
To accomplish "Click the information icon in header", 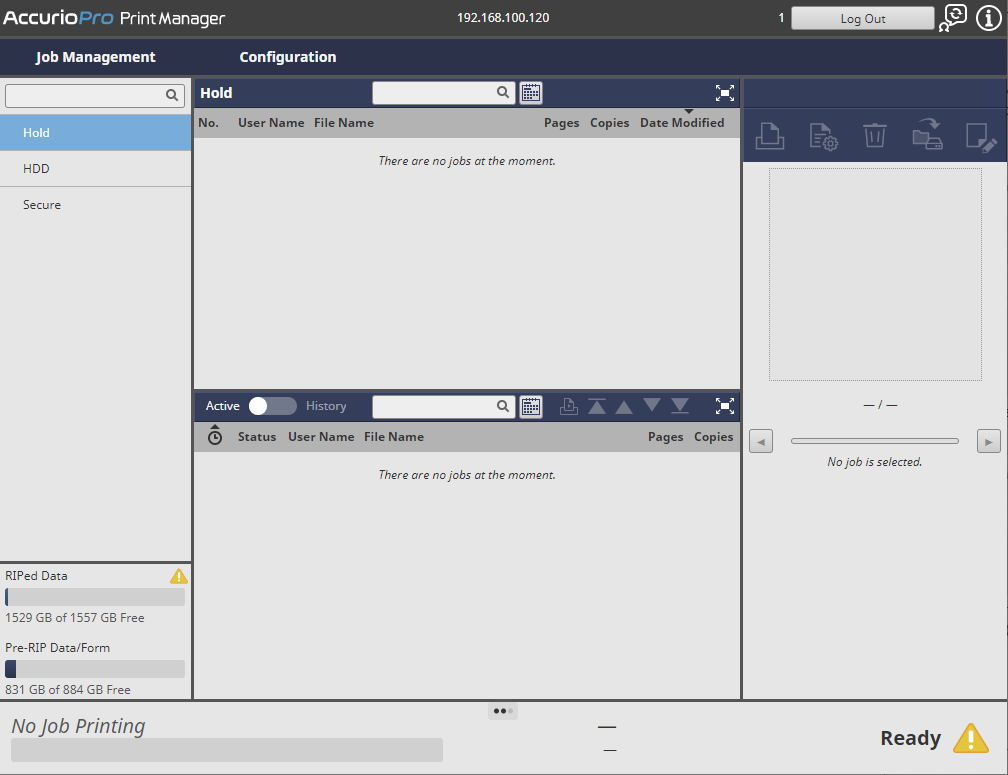I will click(988, 19).
